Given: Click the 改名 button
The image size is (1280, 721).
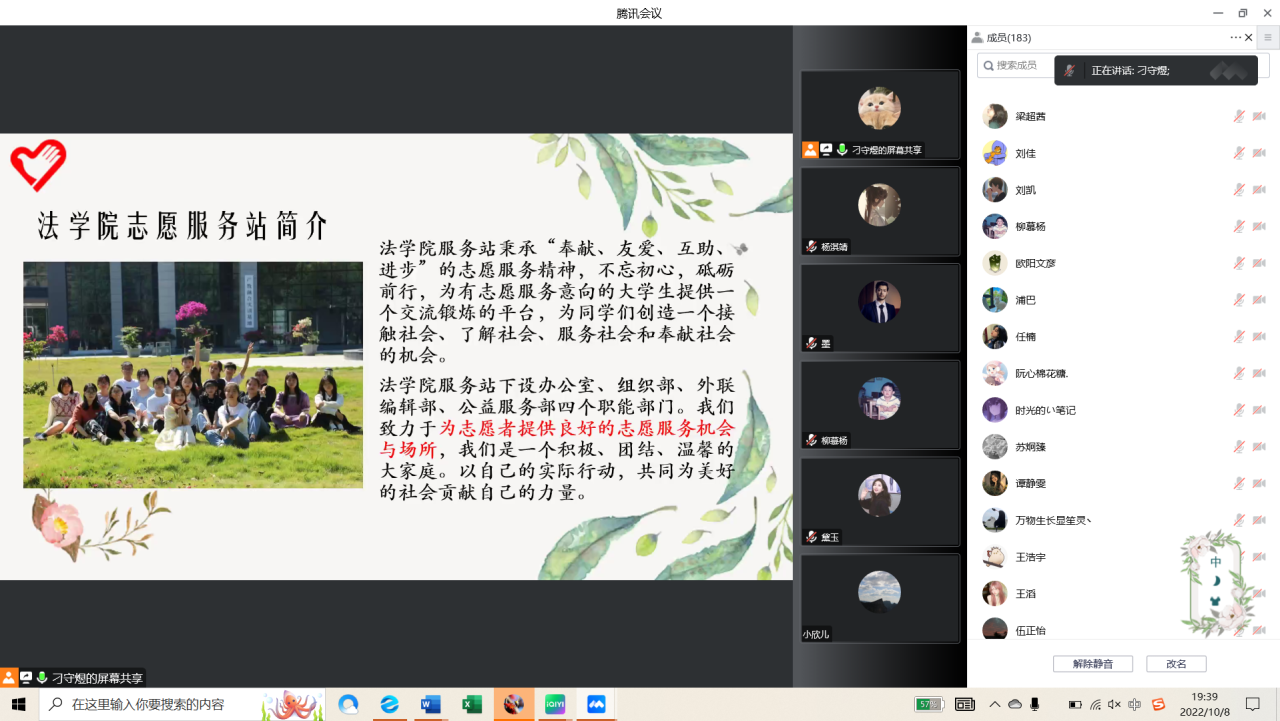Looking at the screenshot, I should point(1176,664).
